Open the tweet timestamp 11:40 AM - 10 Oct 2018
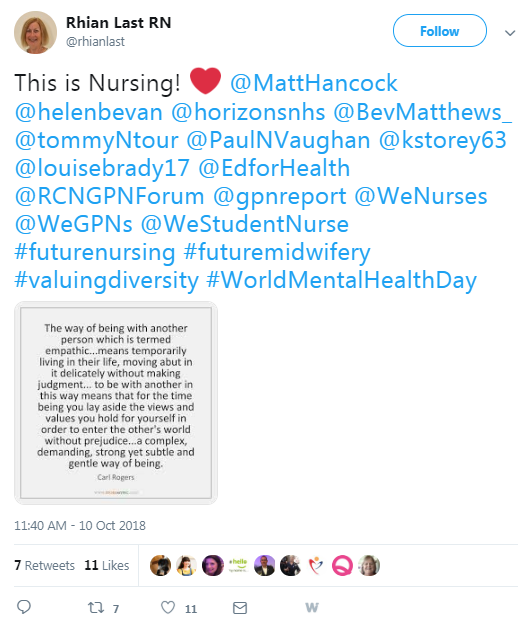The image size is (529, 631). pos(80,526)
